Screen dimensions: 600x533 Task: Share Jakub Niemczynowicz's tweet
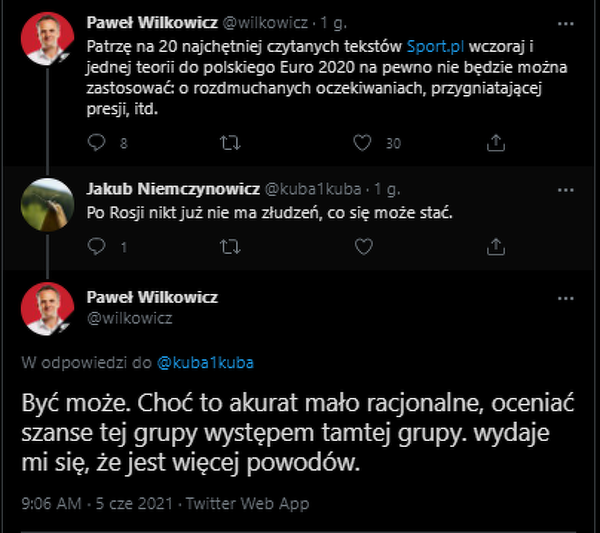pyautogui.click(x=495, y=246)
